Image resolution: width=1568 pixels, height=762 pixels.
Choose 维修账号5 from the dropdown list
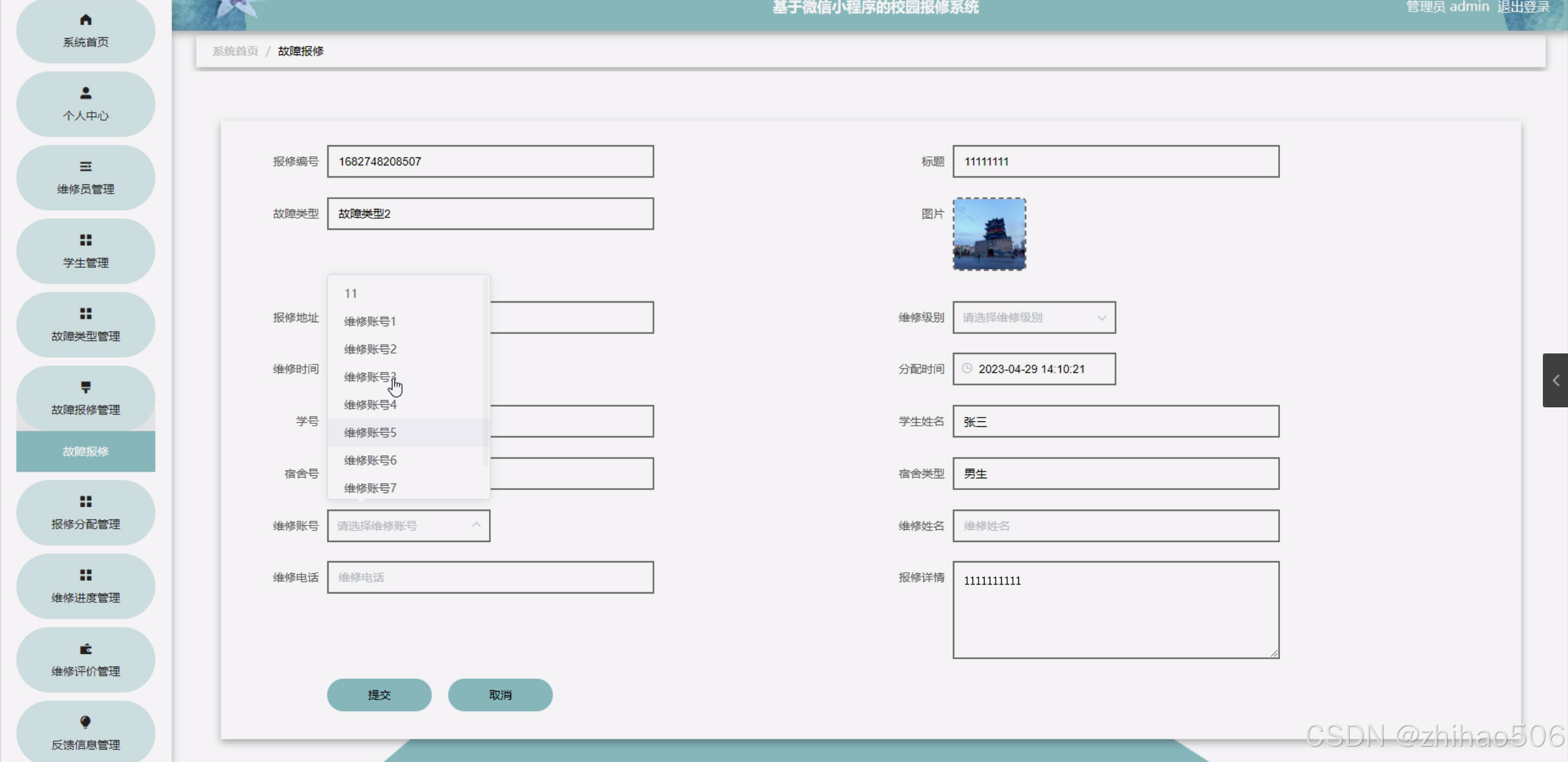coord(370,432)
